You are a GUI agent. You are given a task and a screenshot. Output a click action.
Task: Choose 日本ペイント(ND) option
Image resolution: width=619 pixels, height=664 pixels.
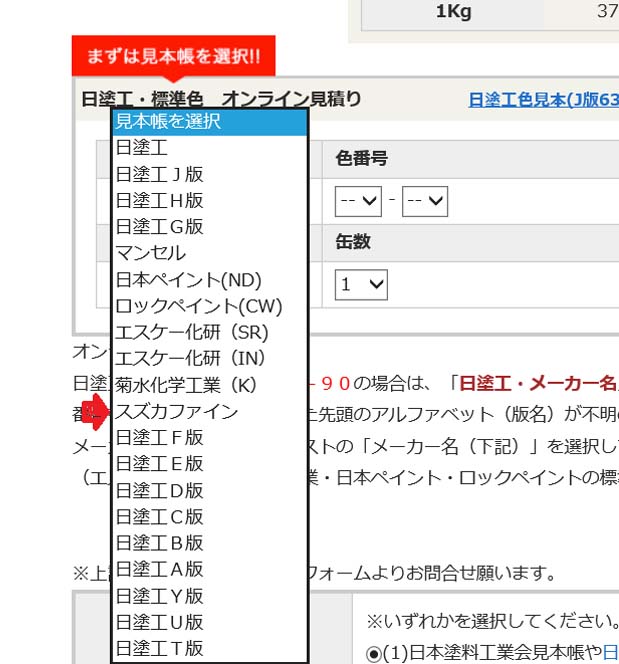point(210,280)
